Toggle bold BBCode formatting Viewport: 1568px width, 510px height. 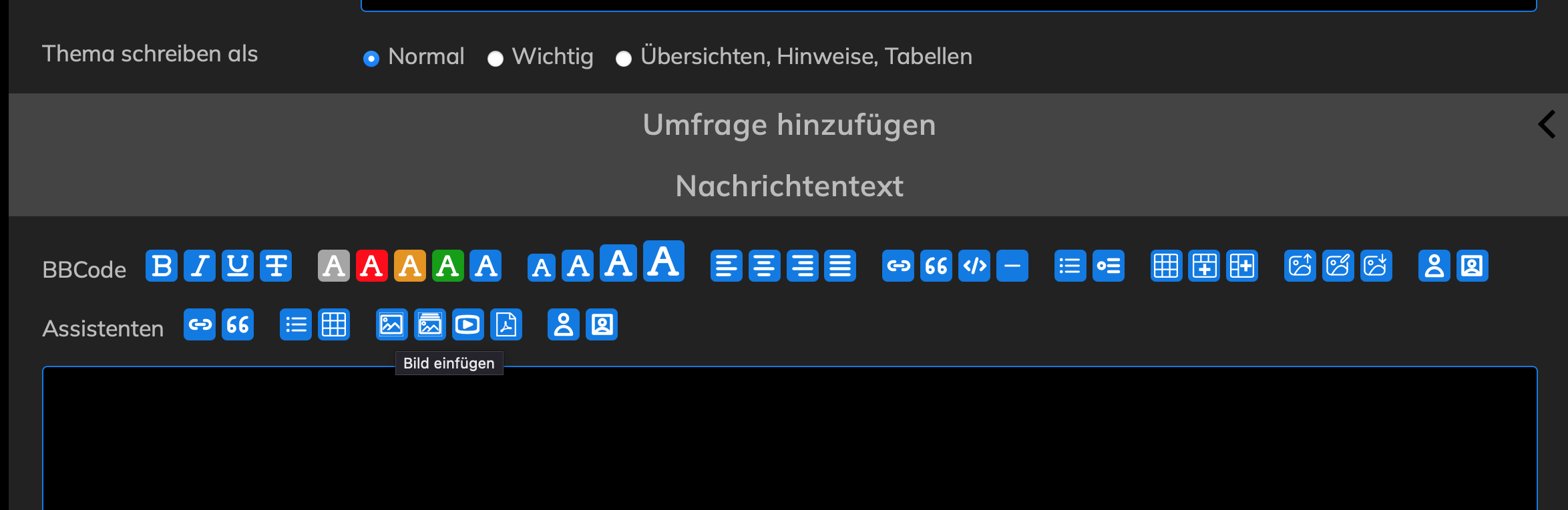coord(162,266)
